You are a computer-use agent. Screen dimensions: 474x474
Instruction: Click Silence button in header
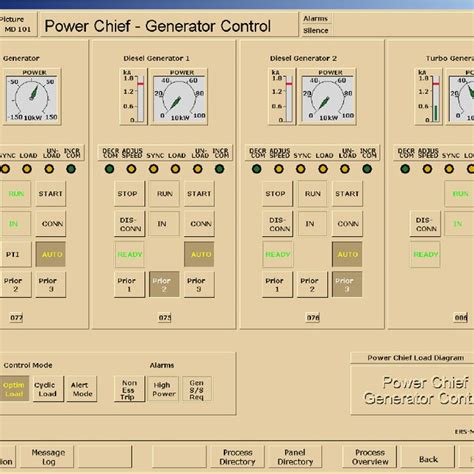point(316,31)
